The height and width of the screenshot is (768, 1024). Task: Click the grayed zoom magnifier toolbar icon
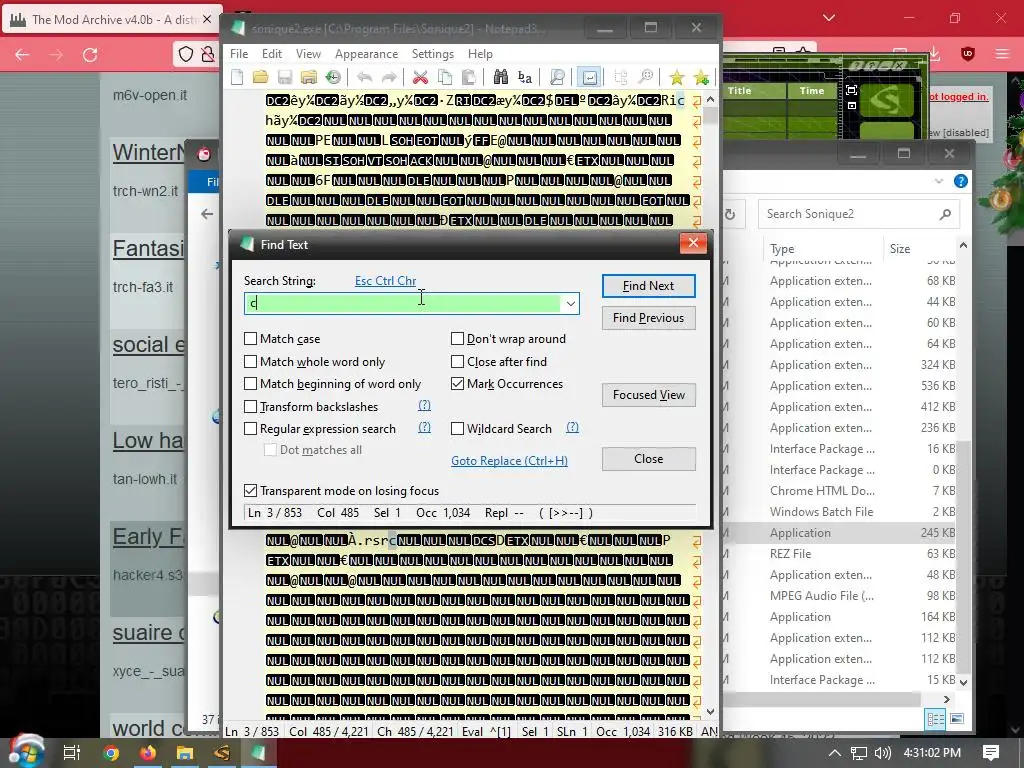coord(645,78)
